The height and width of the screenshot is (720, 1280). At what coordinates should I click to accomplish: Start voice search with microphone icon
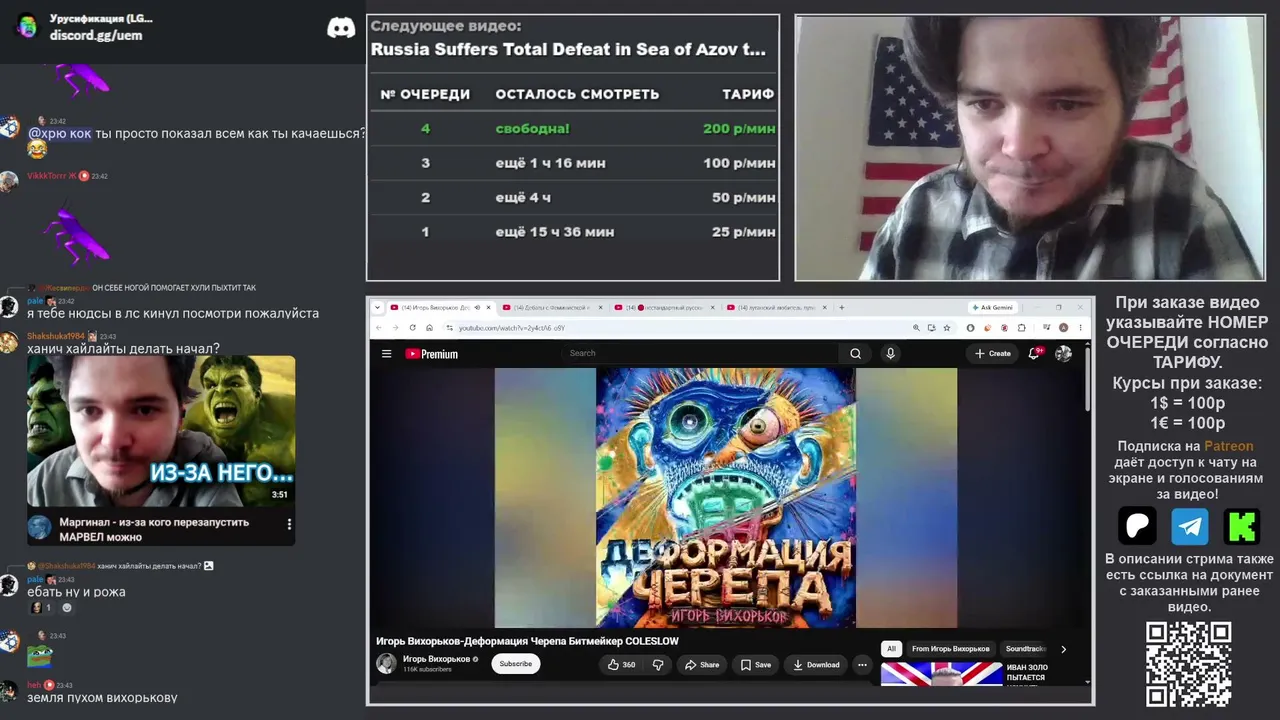[x=890, y=353]
